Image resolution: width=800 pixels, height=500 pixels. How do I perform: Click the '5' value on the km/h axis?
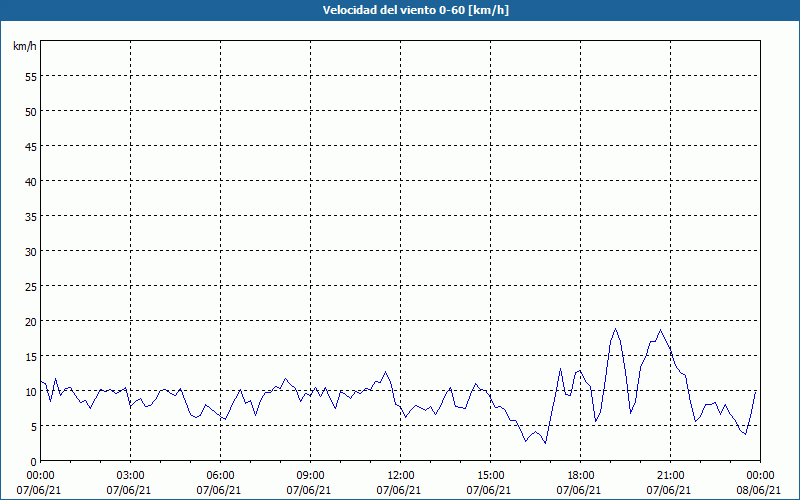(x=34, y=427)
